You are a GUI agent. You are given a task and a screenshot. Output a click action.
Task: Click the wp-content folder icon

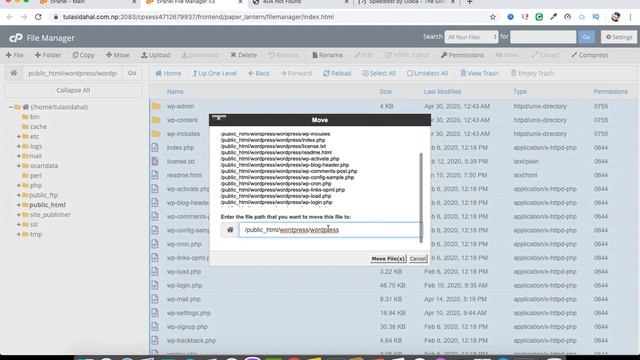pyautogui.click(x=156, y=120)
